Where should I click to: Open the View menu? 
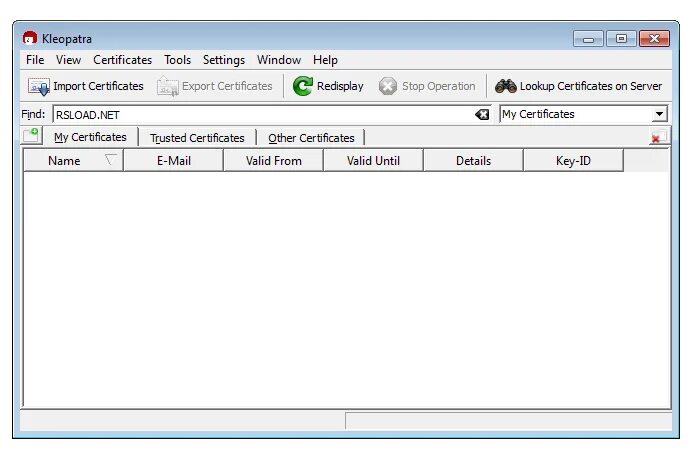click(x=68, y=60)
